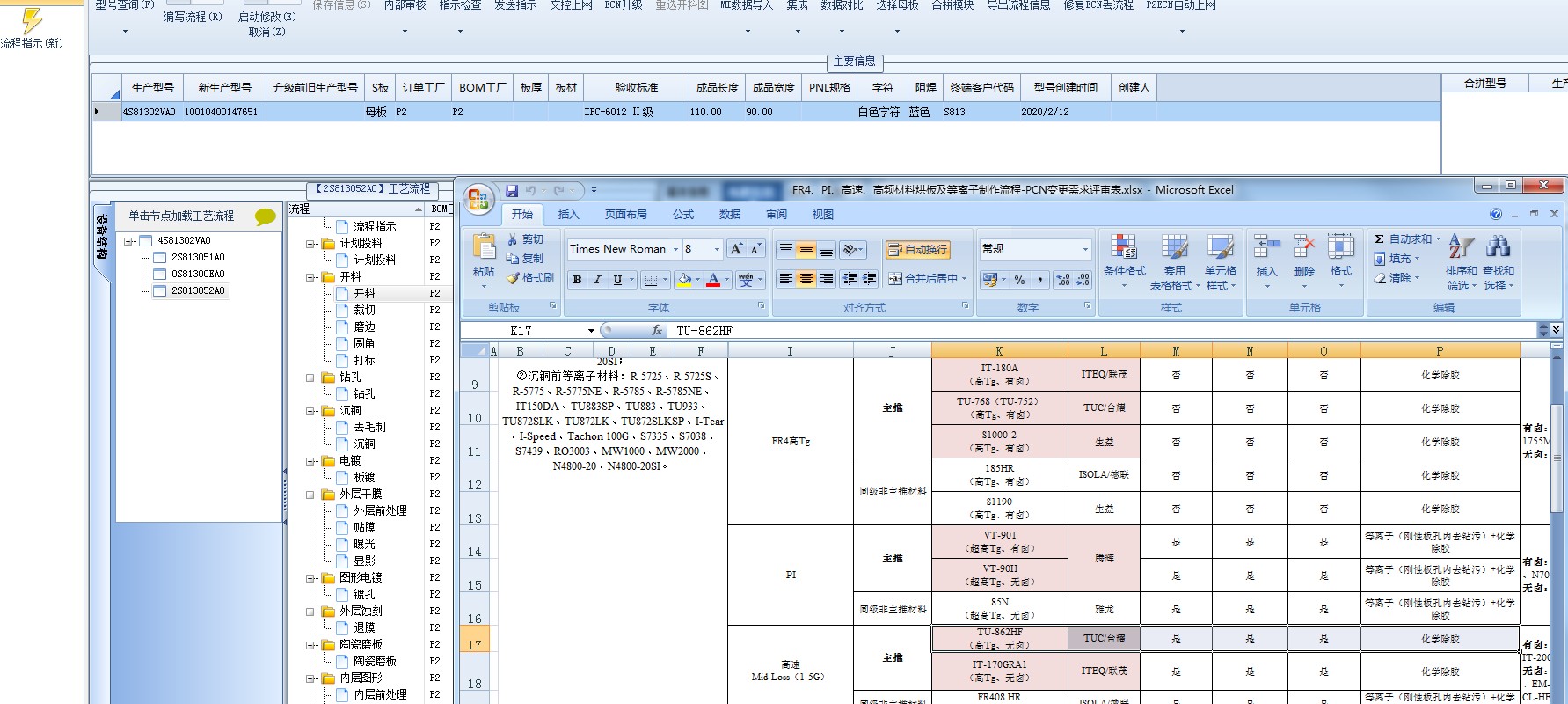Align text to top of cell
Image resolution: width=1568 pixels, height=704 pixels.
click(x=786, y=250)
